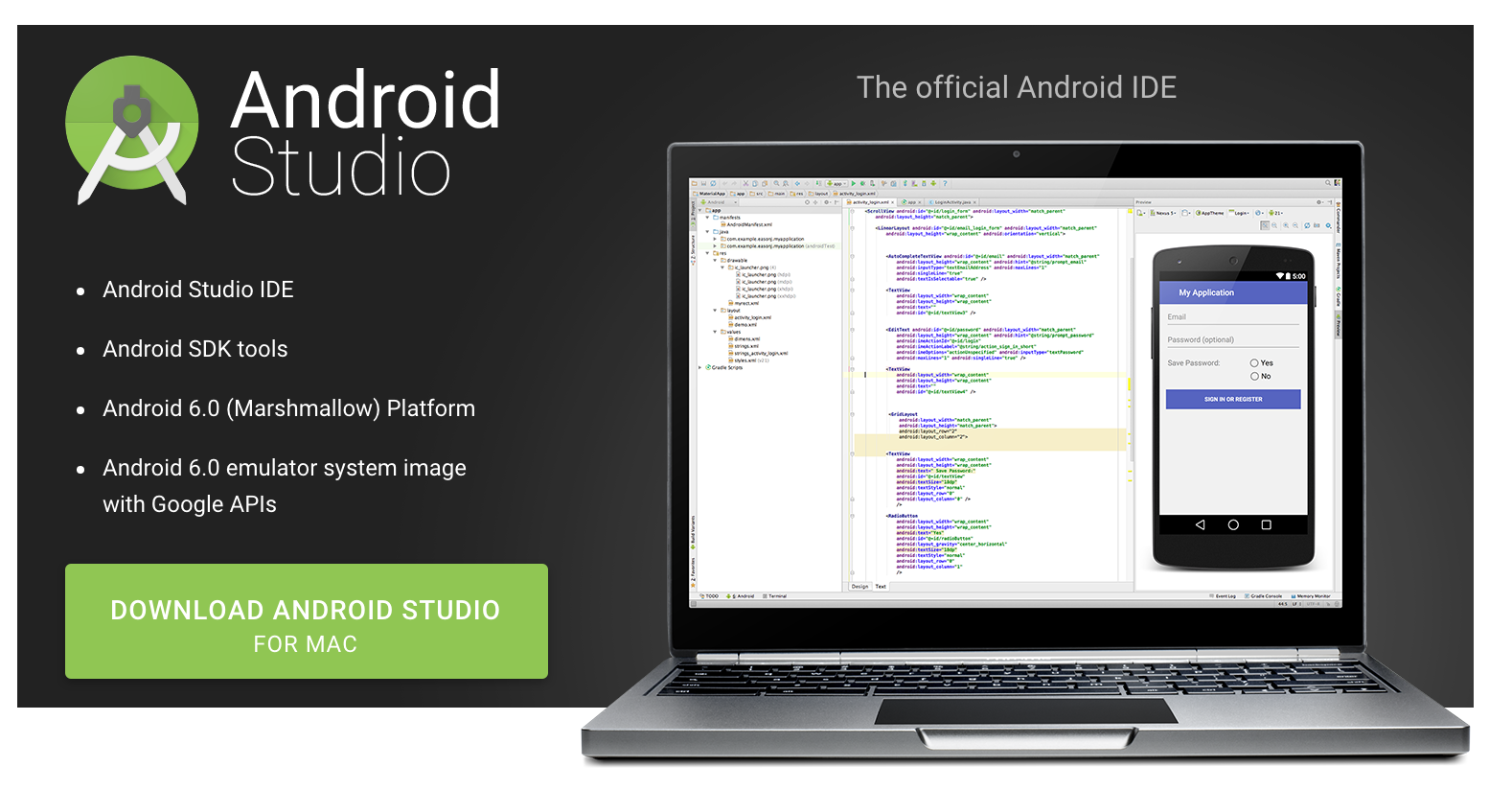Click the Android Studio compass logo
The width and height of the screenshot is (1512, 790).
[132, 130]
